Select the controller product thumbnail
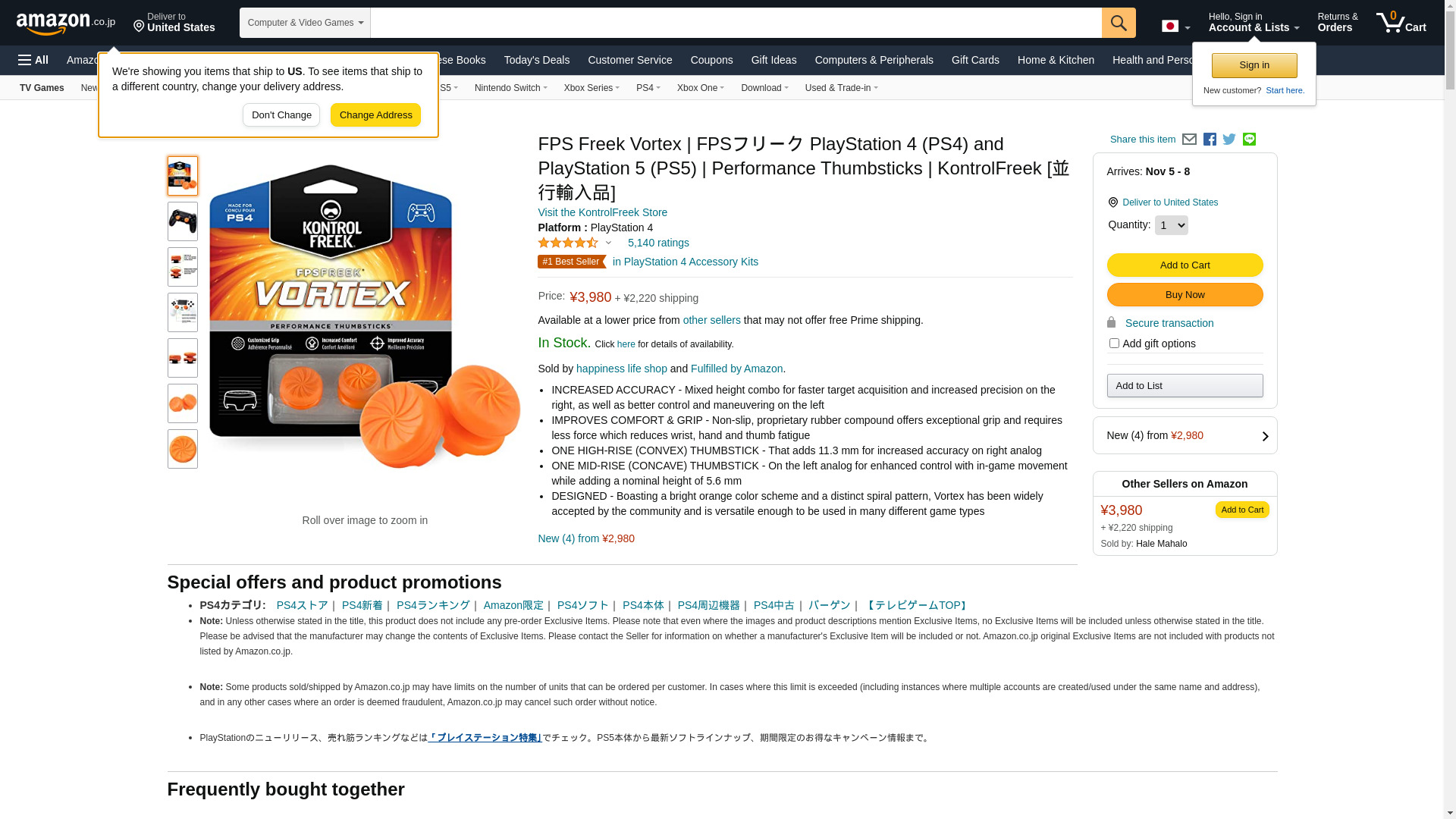 coord(182,221)
